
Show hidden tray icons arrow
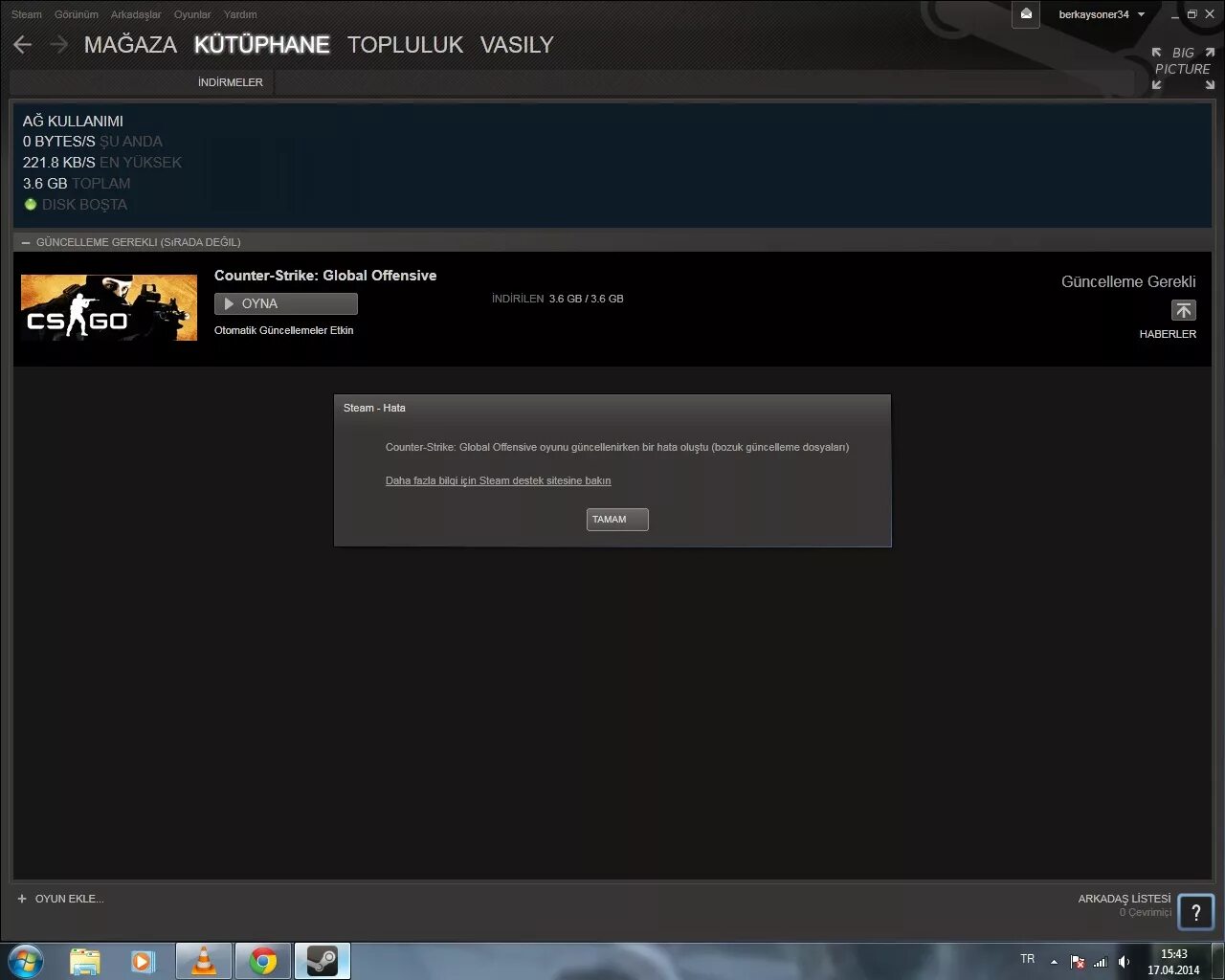[1054, 961]
